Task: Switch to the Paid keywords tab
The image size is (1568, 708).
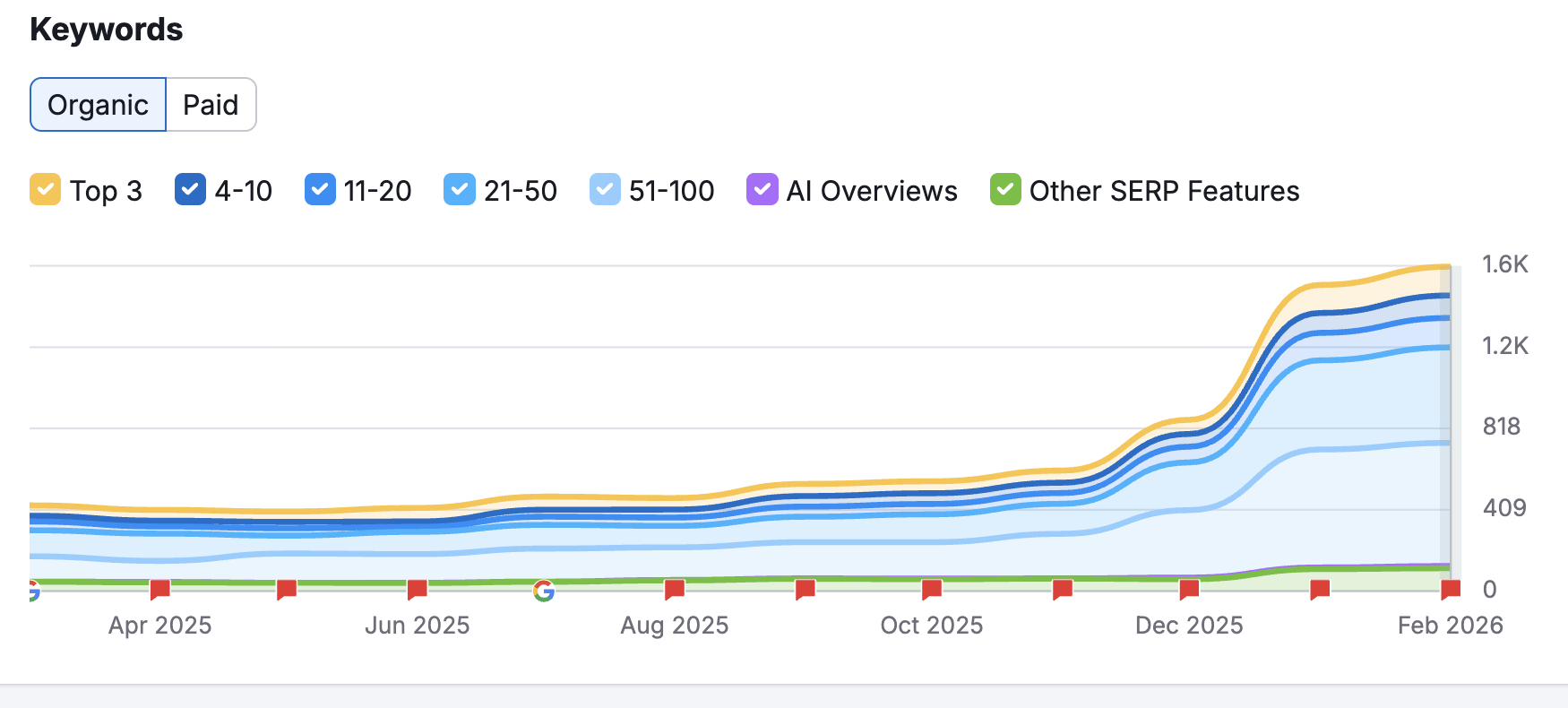Action: (x=211, y=105)
